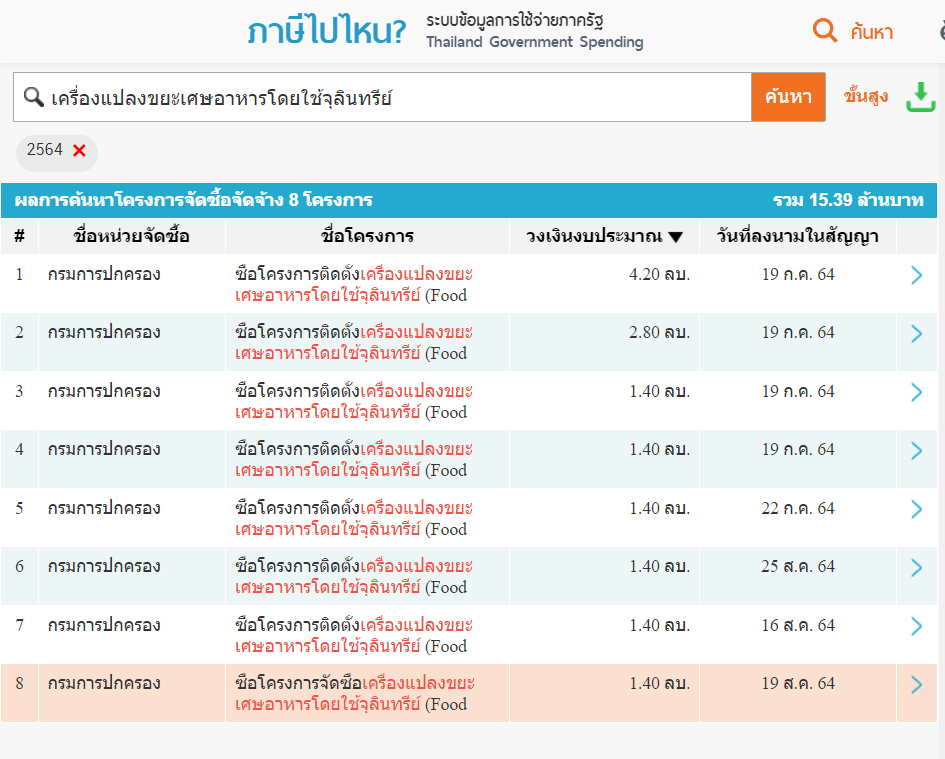
Task: Open row 3 details using right chevron
Action: 916,393
